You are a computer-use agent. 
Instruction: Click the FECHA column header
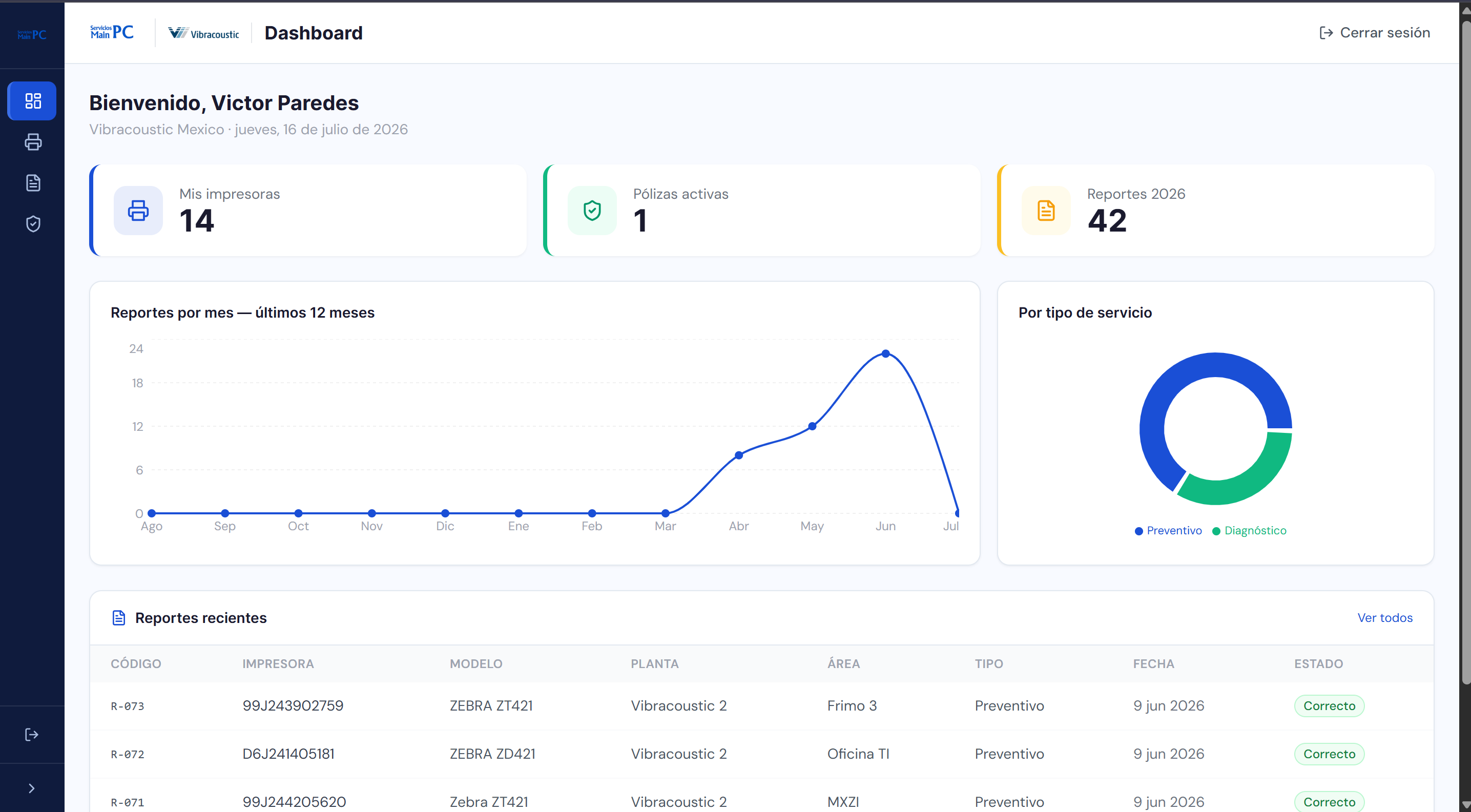[1153, 664]
